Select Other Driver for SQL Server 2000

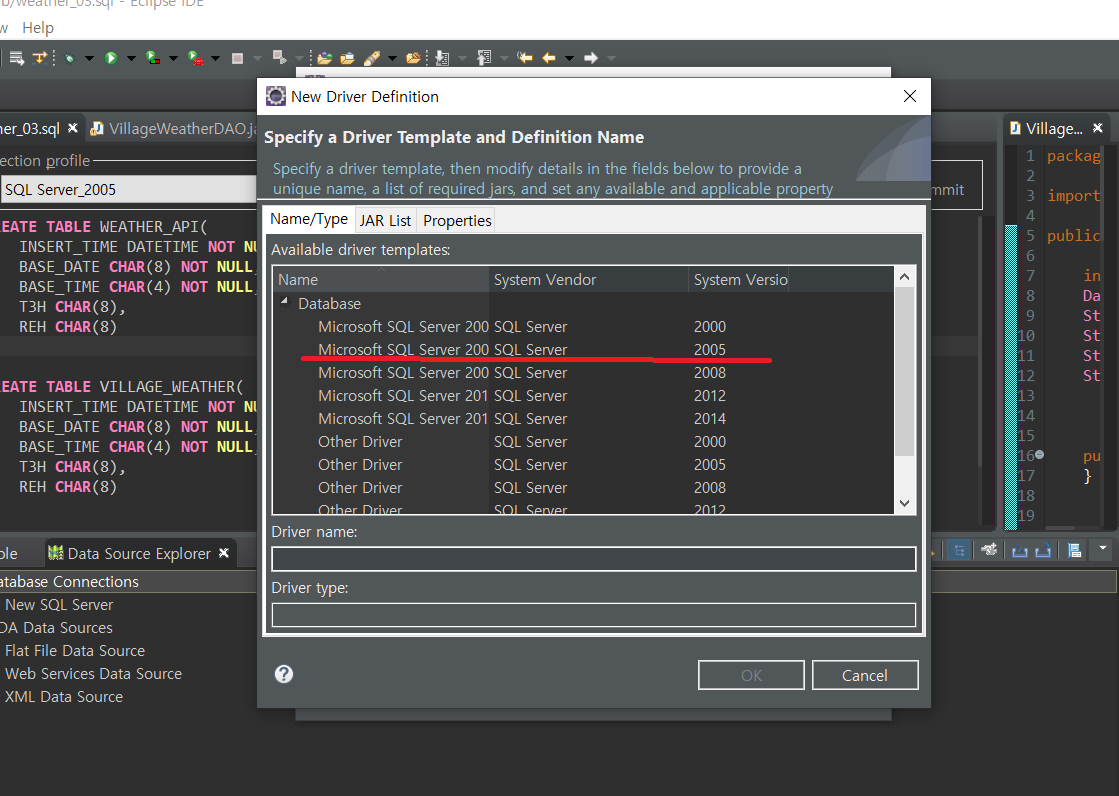click(x=583, y=441)
